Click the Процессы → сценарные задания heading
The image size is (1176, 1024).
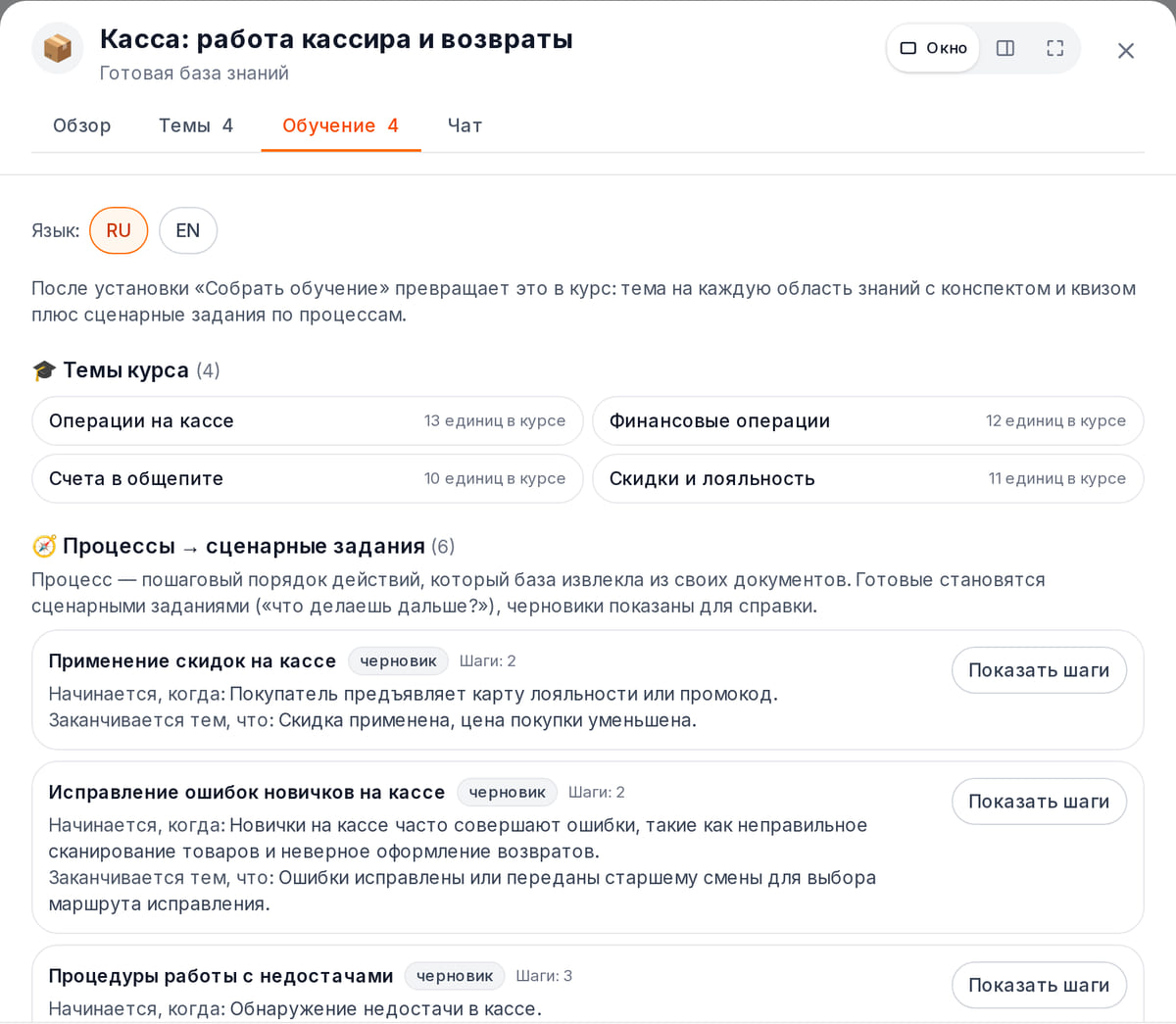coord(244,546)
